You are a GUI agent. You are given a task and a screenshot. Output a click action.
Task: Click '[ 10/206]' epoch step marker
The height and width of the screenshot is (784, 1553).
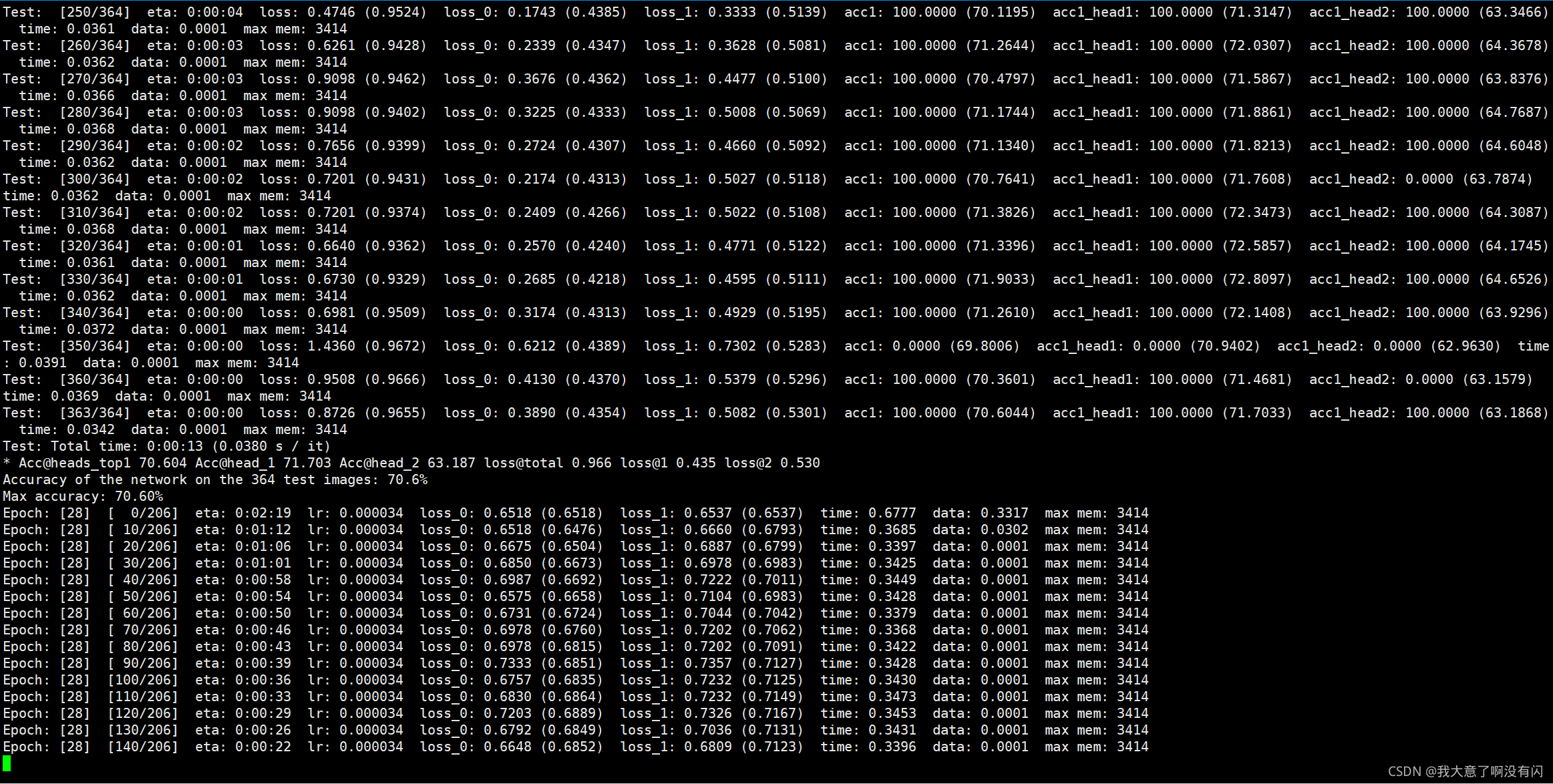[x=143, y=530]
